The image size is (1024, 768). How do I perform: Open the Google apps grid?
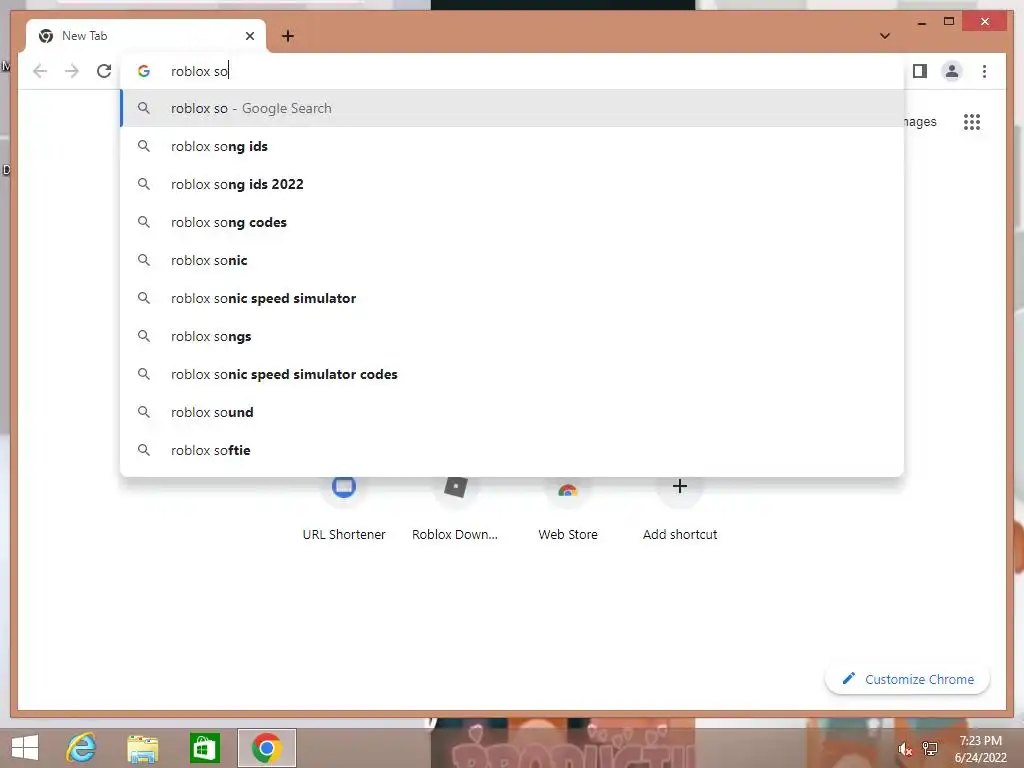pos(972,122)
